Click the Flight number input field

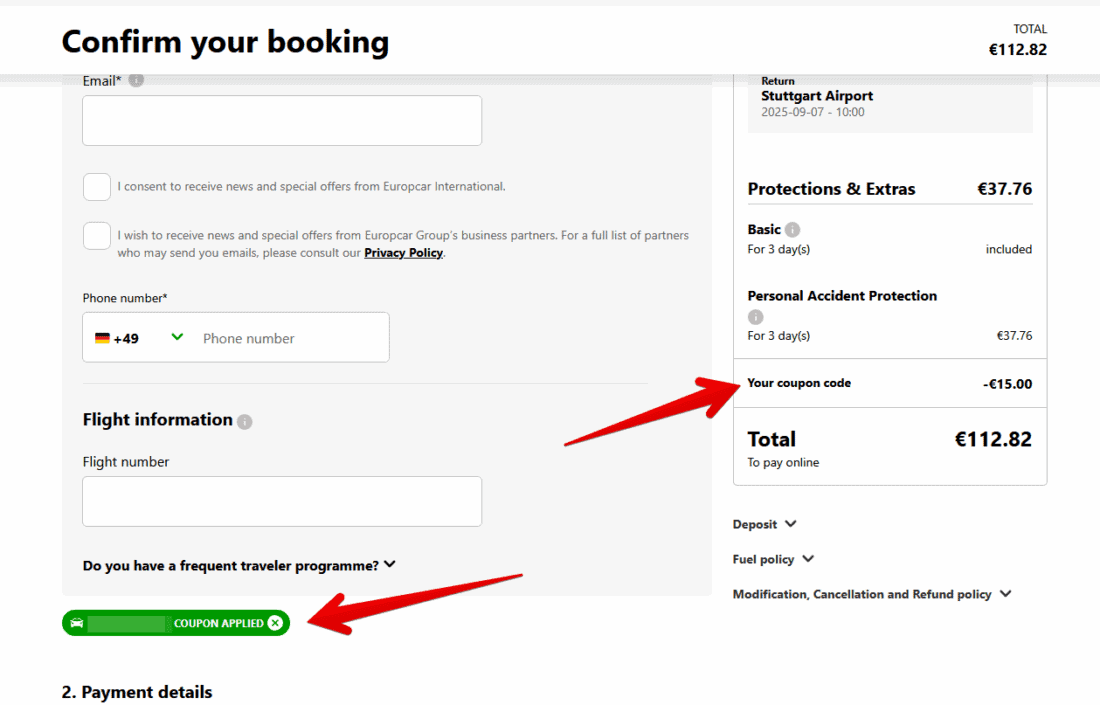[282, 501]
